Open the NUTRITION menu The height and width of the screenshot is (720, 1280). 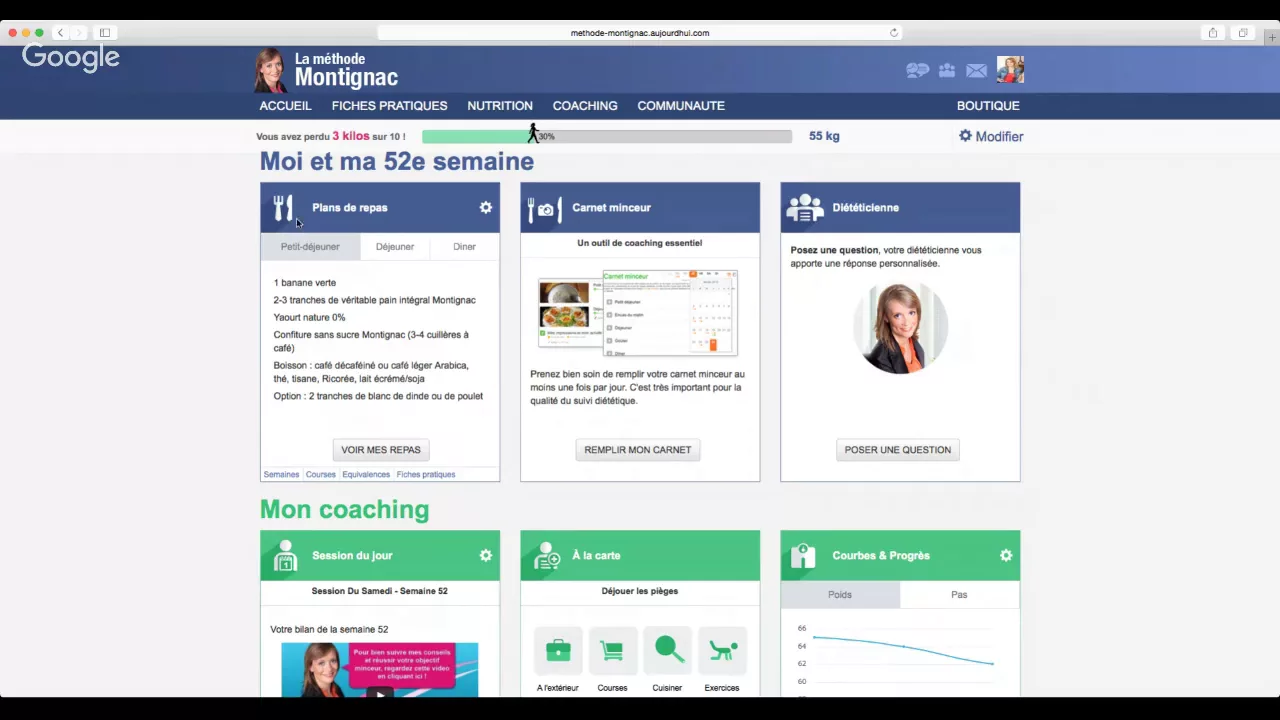click(x=499, y=105)
